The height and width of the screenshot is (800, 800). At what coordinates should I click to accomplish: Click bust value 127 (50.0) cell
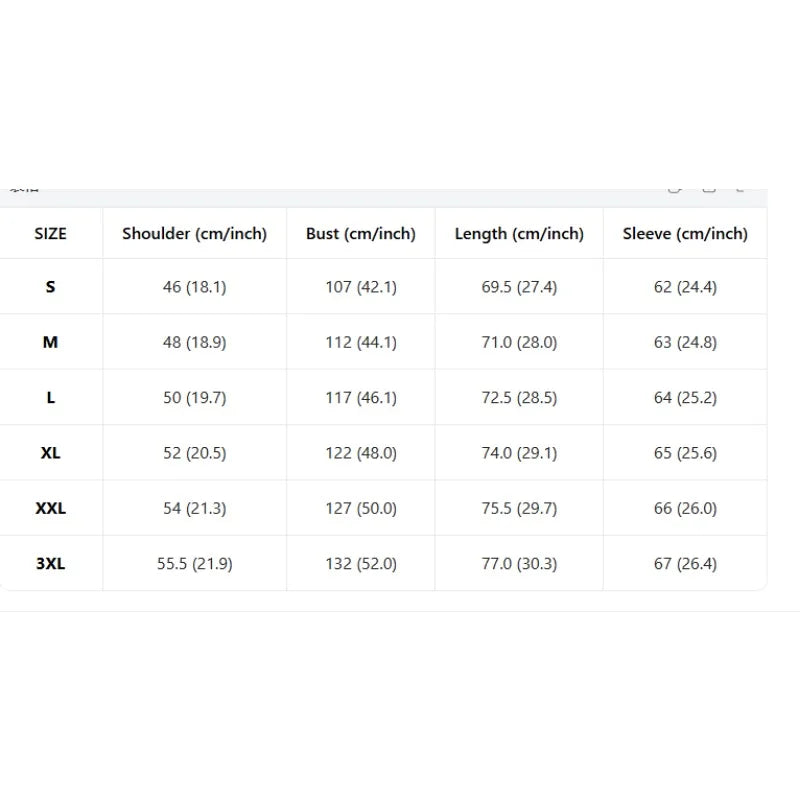pos(361,508)
